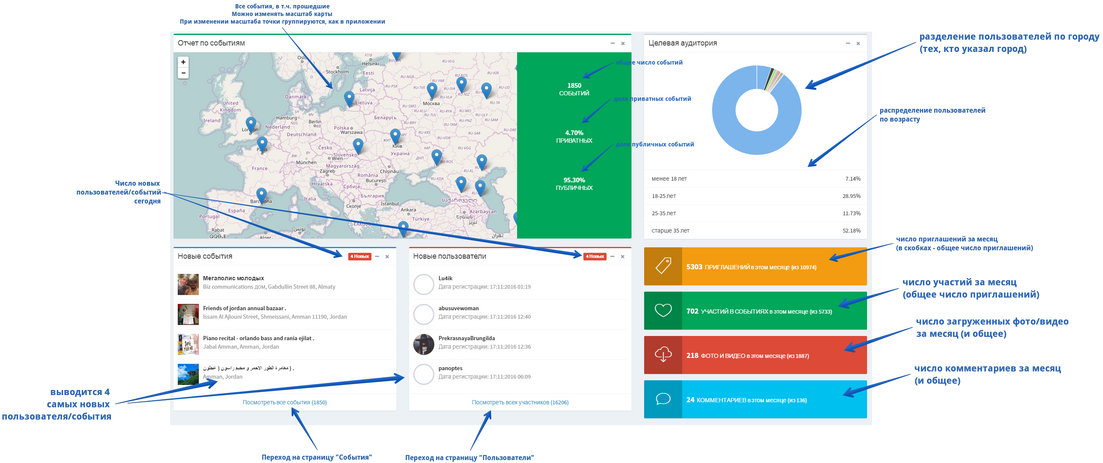This screenshot has width=1103, height=463.
Task: Close the Новые события panel
Action: pyautogui.click(x=387, y=257)
